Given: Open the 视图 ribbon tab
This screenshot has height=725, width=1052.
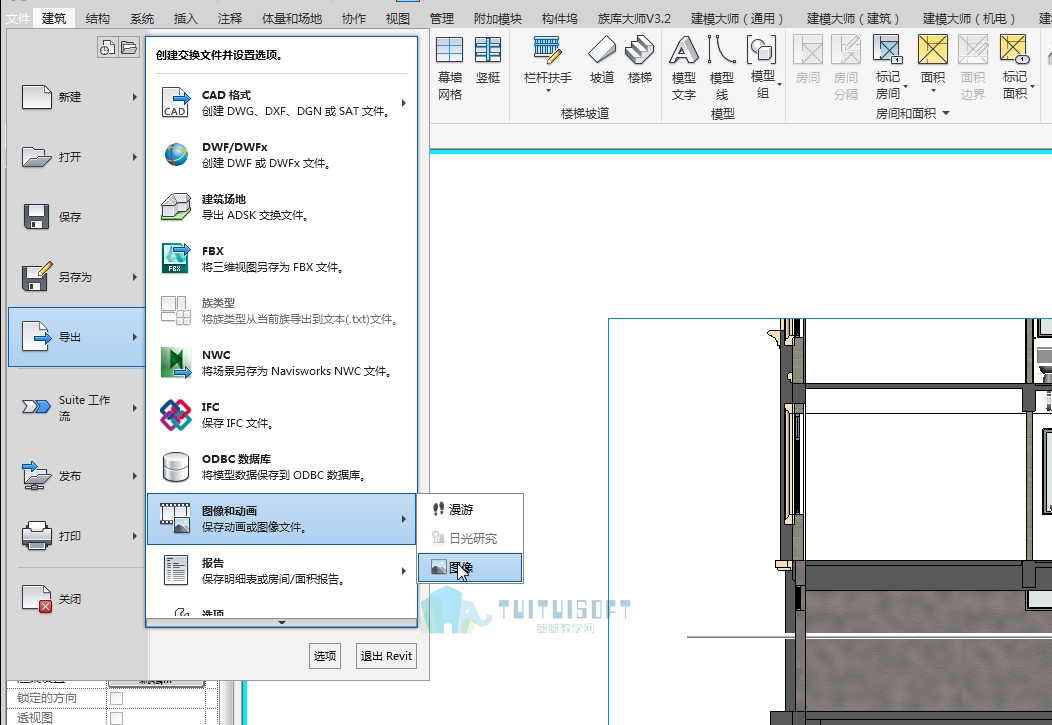Looking at the screenshot, I should [398, 18].
